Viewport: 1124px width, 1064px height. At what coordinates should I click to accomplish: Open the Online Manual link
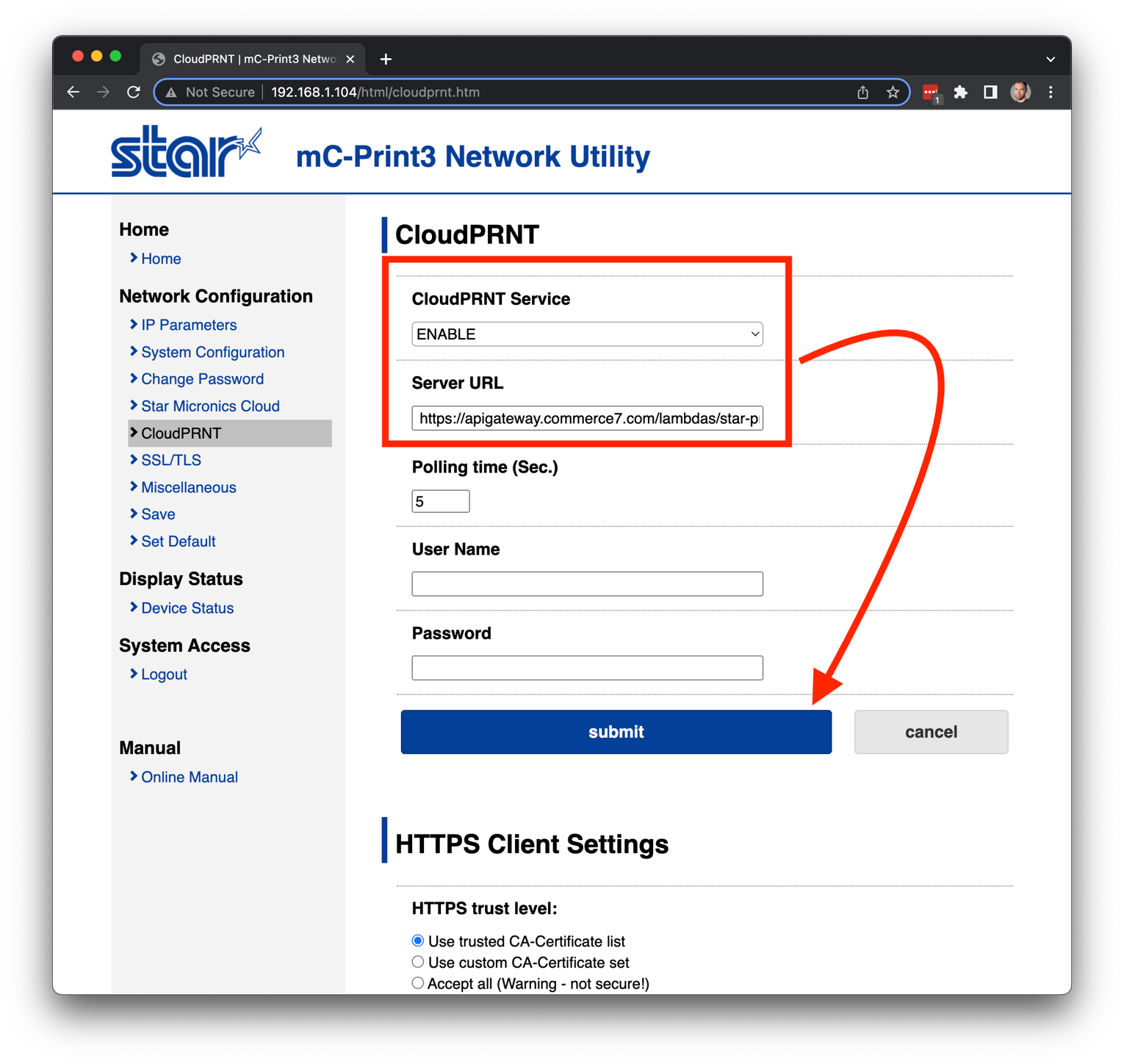190,777
